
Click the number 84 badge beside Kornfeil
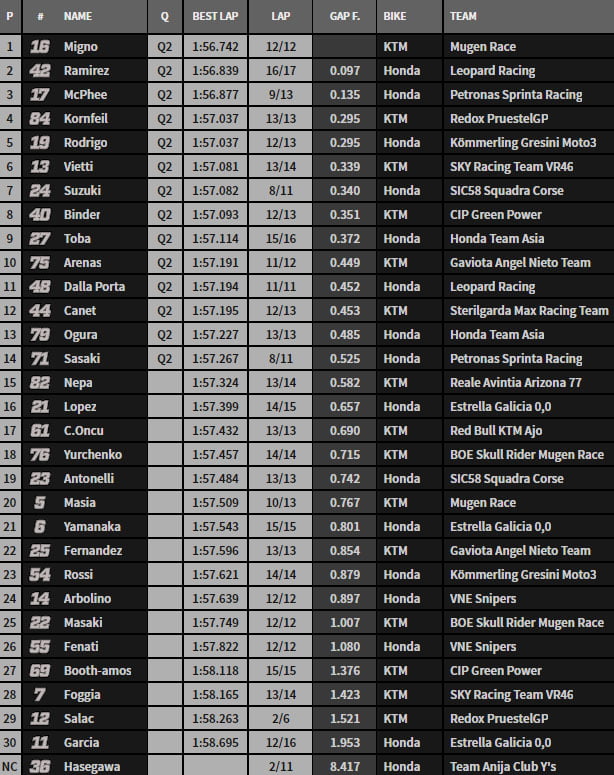tap(39, 119)
